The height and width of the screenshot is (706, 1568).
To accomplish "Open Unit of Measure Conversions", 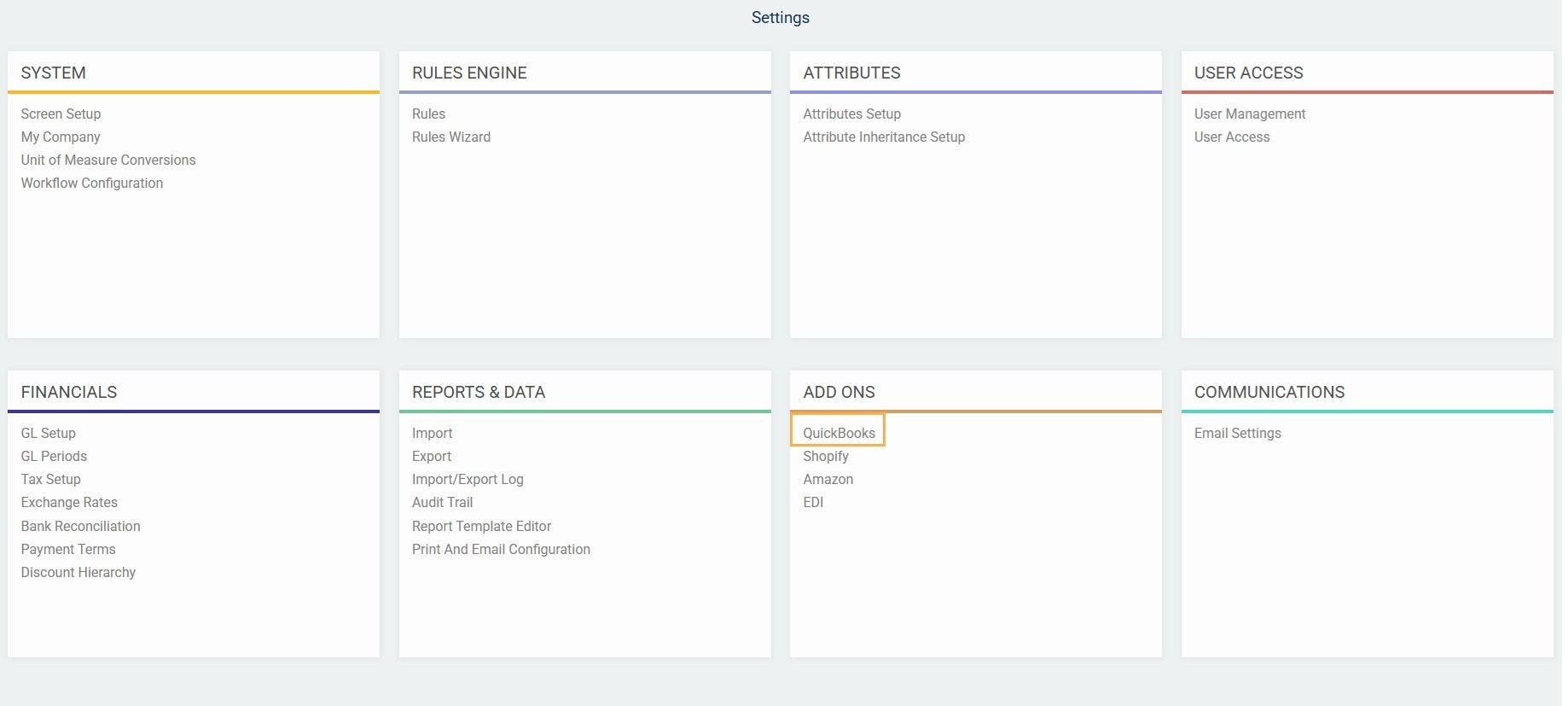I will [x=108, y=160].
